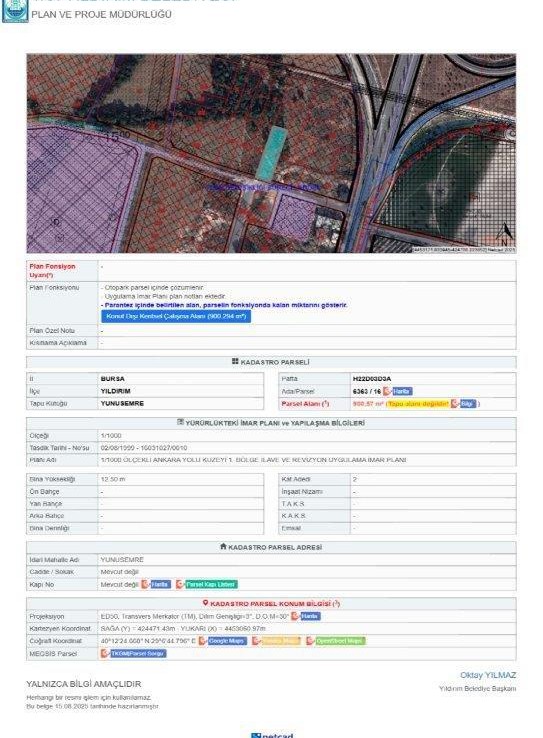Open the Bilgi badge beside Parsel Alanı

tap(468, 404)
